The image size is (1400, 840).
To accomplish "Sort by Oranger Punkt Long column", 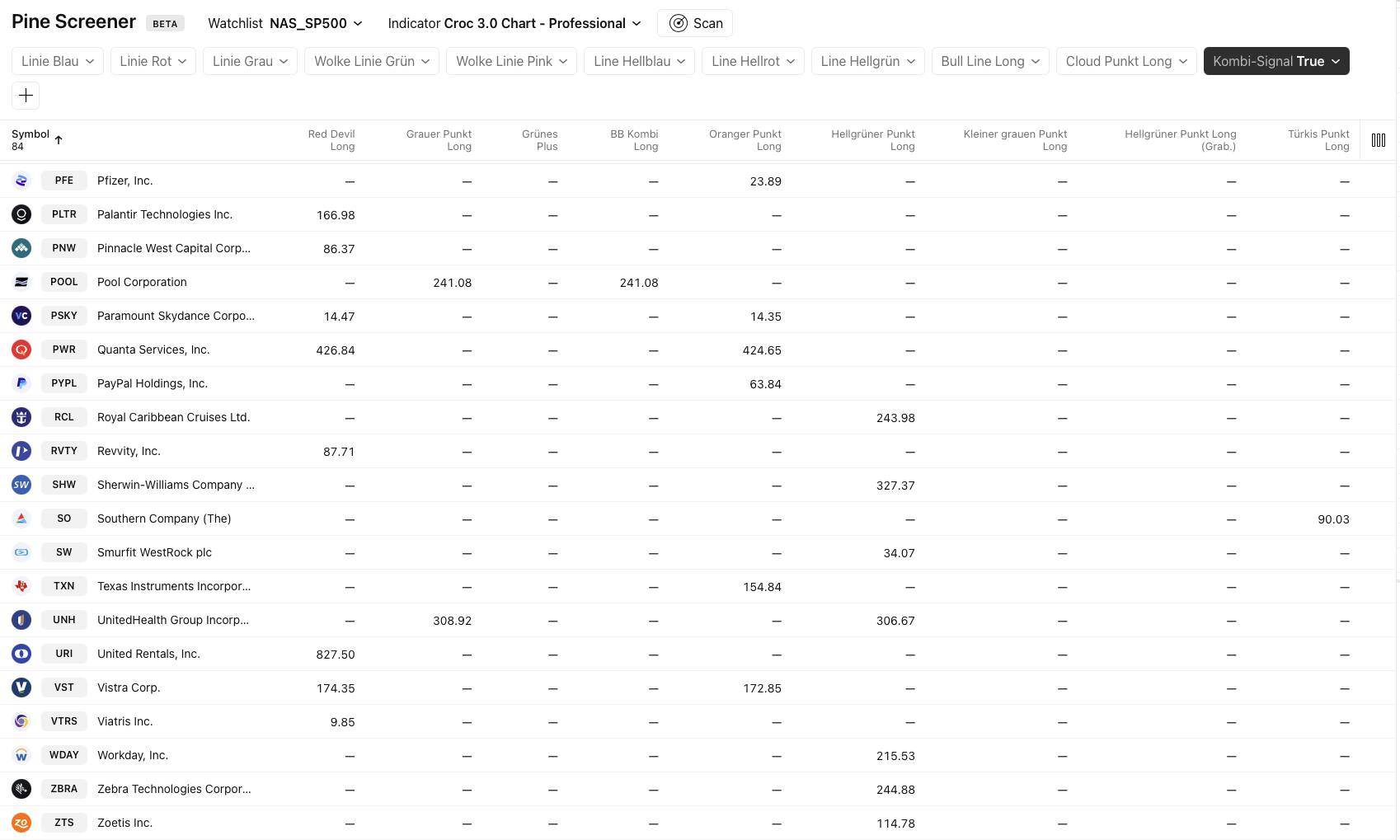I will [x=745, y=140].
